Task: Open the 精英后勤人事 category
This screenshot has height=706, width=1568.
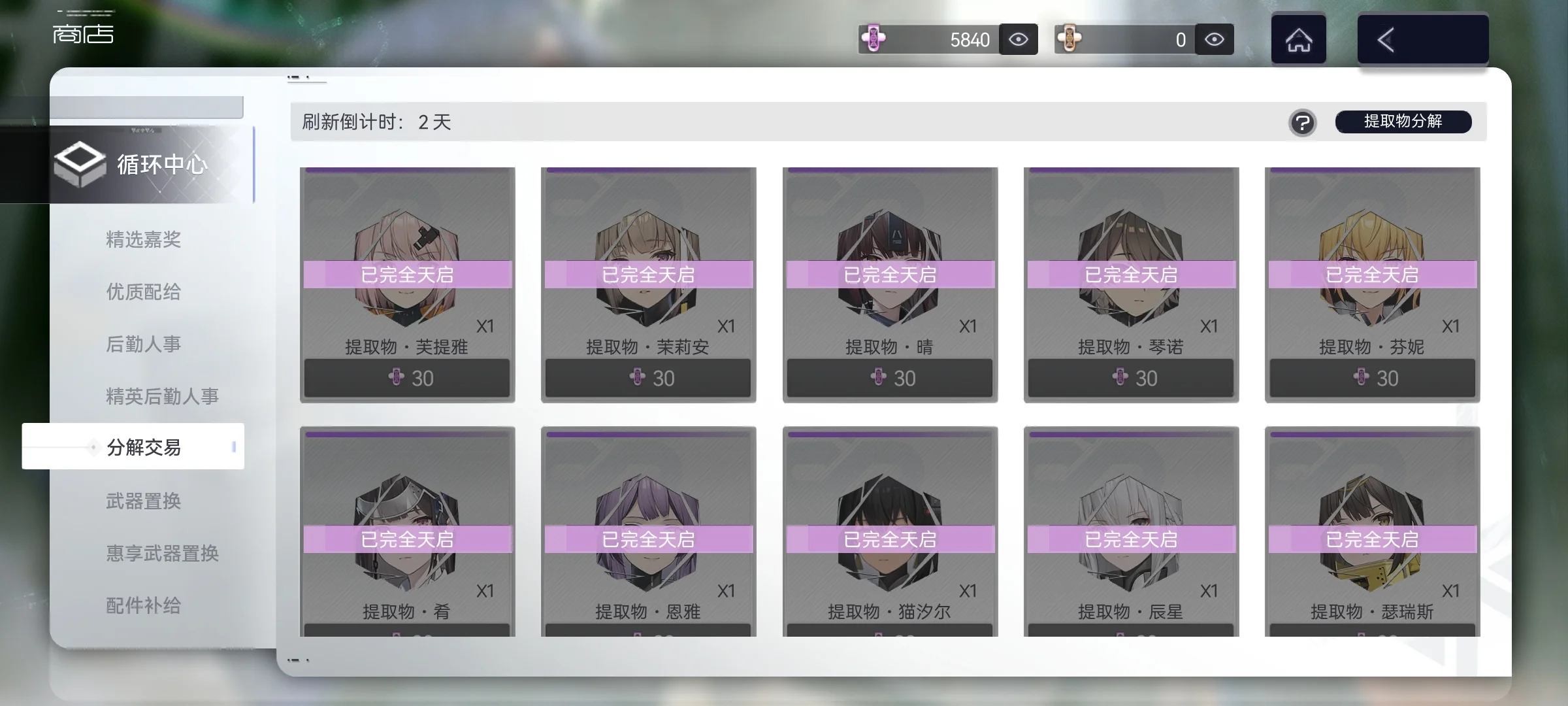Action: [x=162, y=396]
